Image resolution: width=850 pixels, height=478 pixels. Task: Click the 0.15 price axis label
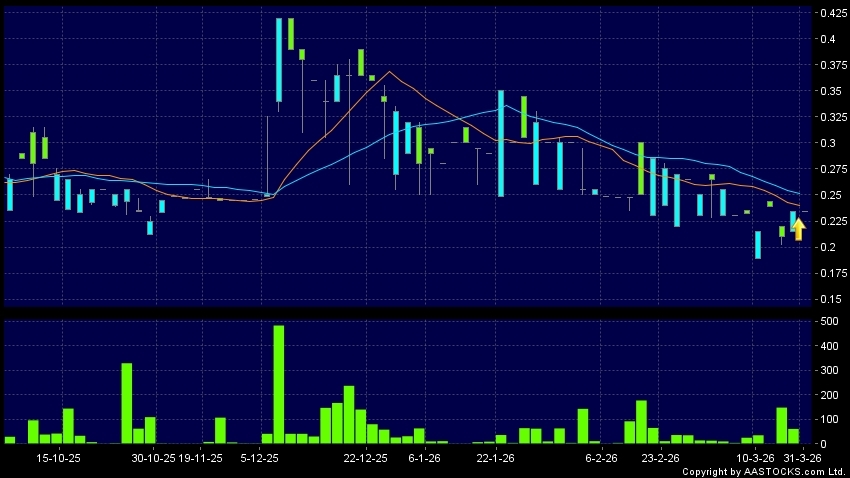pos(829,299)
